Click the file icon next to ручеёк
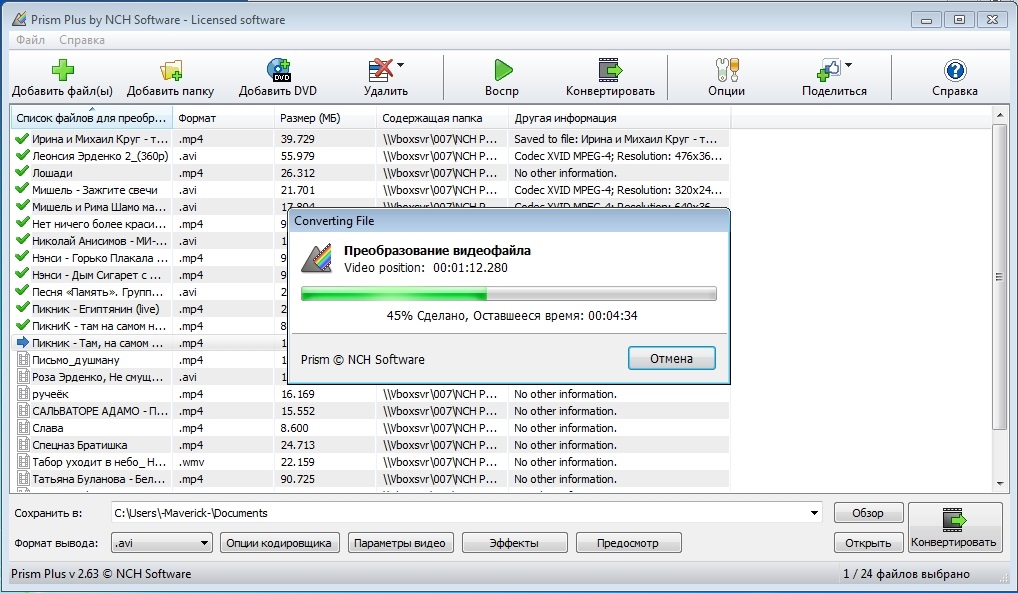 23,394
